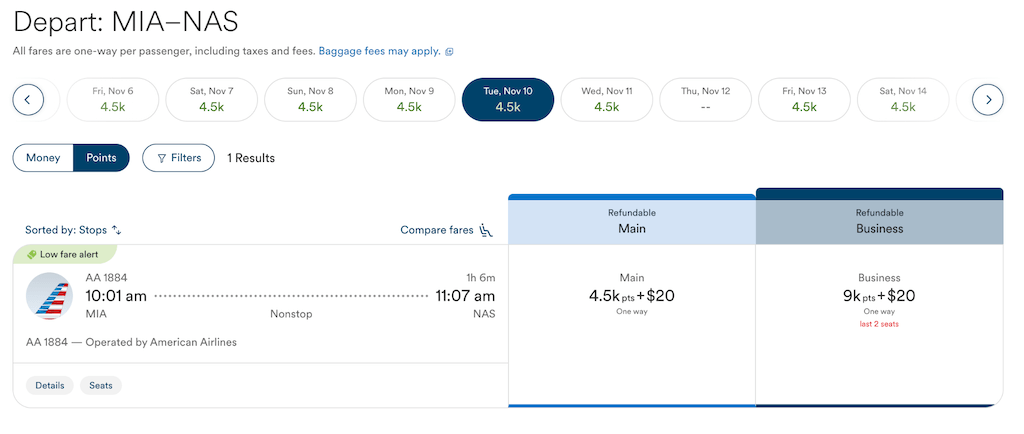Screen dimensions: 1024x434
Task: Switch fare display to Money
Action: click(x=43, y=158)
